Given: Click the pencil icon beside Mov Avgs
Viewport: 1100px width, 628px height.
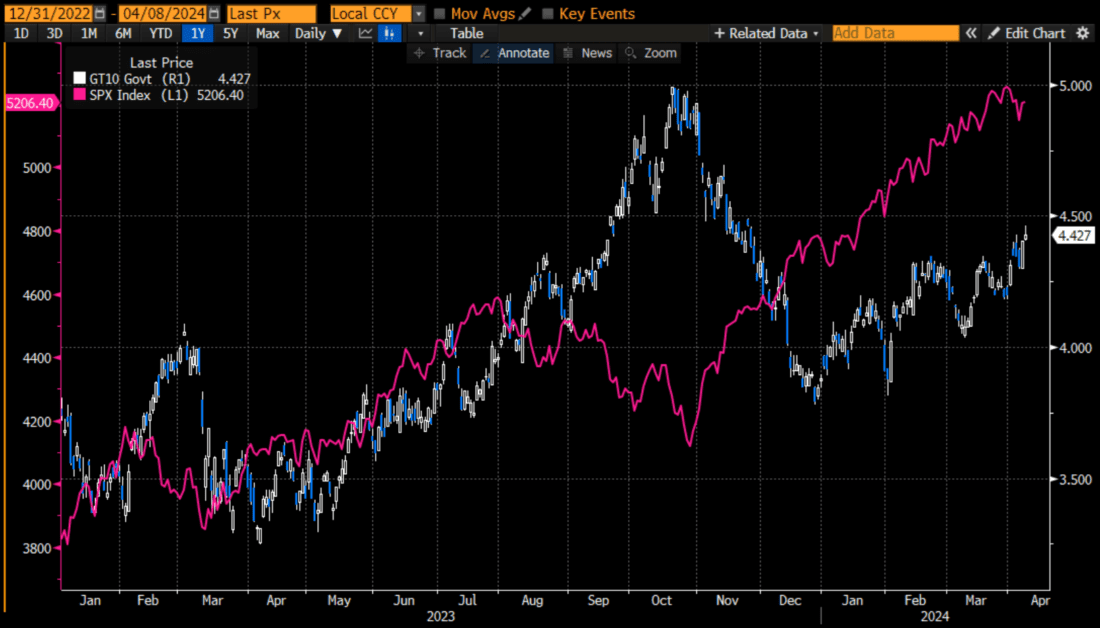Looking at the screenshot, I should [526, 14].
